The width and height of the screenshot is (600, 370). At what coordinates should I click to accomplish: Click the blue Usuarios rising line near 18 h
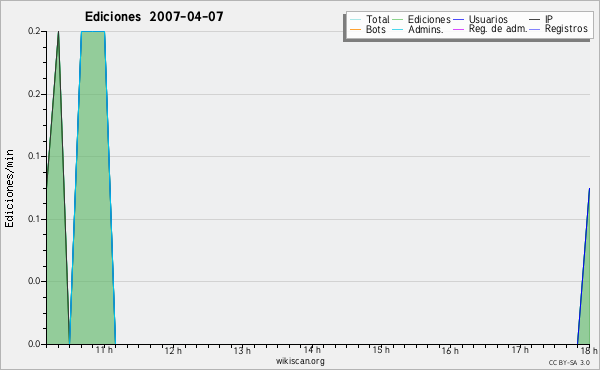584,266
